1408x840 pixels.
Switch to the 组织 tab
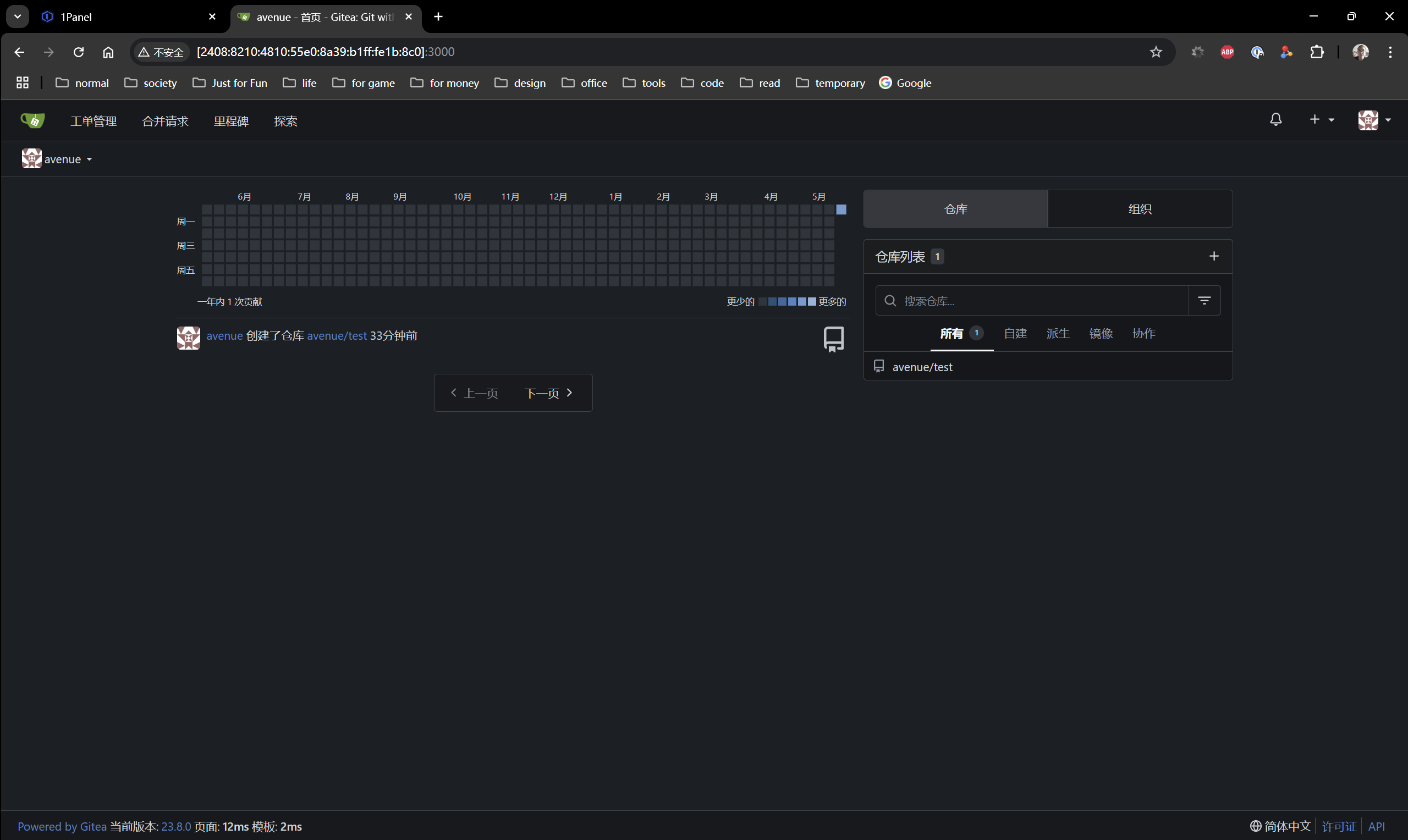point(1140,209)
